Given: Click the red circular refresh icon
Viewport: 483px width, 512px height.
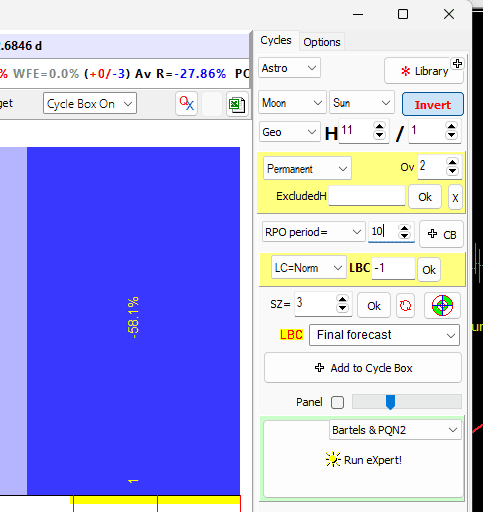Looking at the screenshot, I should click(x=405, y=306).
